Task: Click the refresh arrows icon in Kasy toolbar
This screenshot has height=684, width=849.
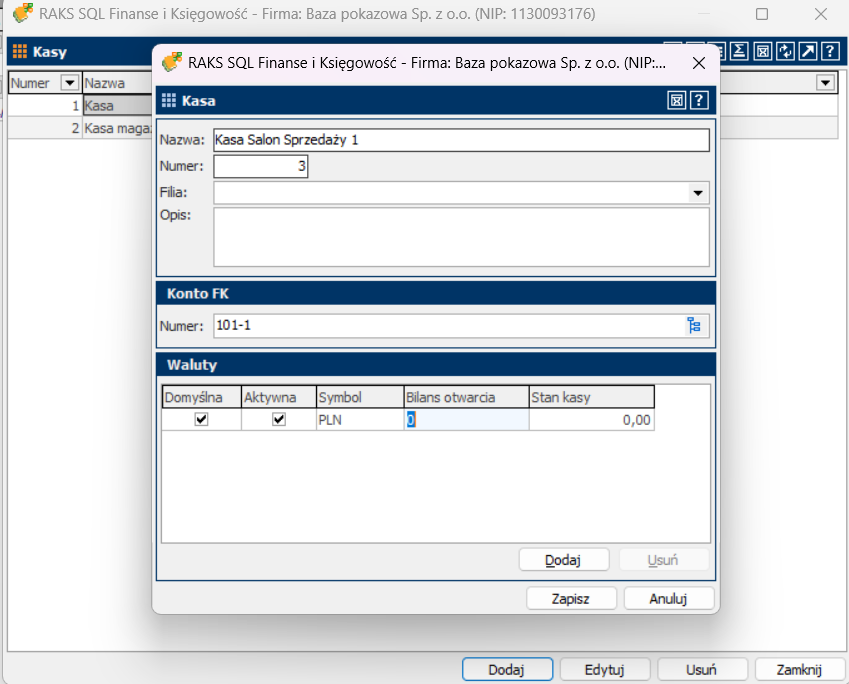Action: 785,51
